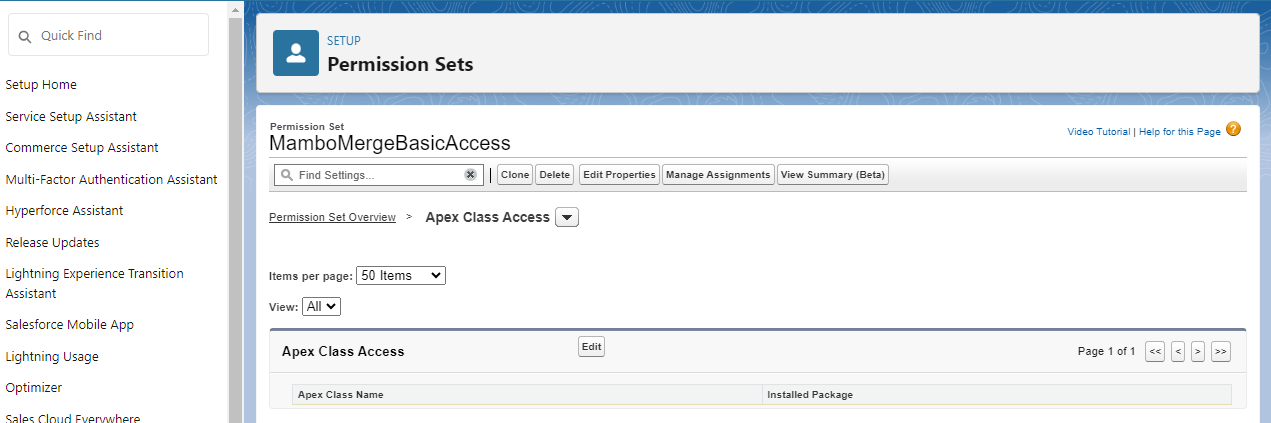
Task: Open the Items per page dropdown
Action: [400, 275]
